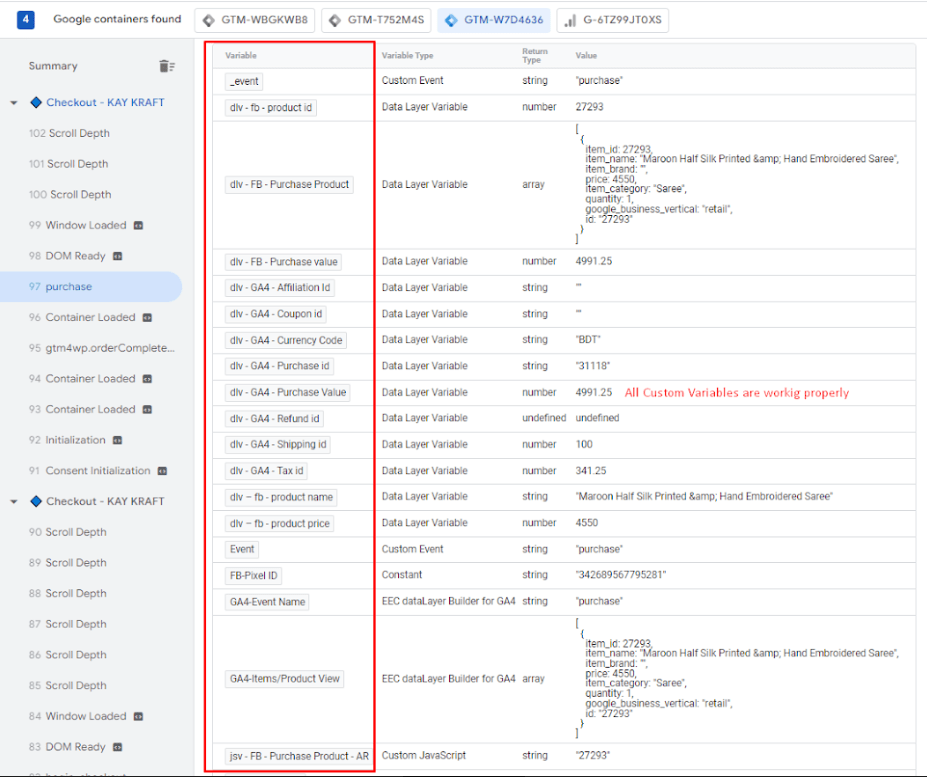Click the dlv - FB - Purchase value variable
The image size is (927, 777).
(x=284, y=262)
